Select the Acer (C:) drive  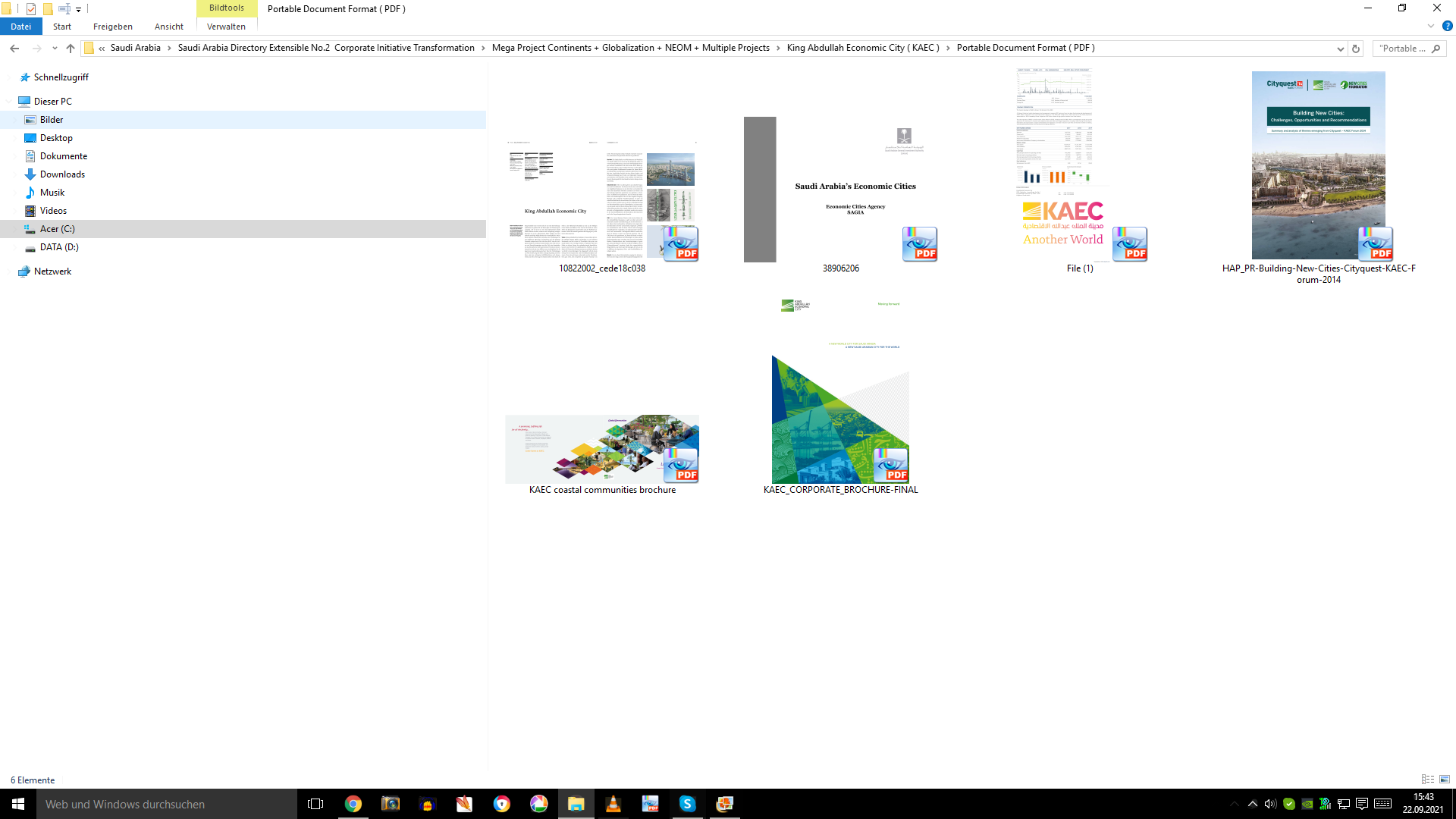point(57,229)
